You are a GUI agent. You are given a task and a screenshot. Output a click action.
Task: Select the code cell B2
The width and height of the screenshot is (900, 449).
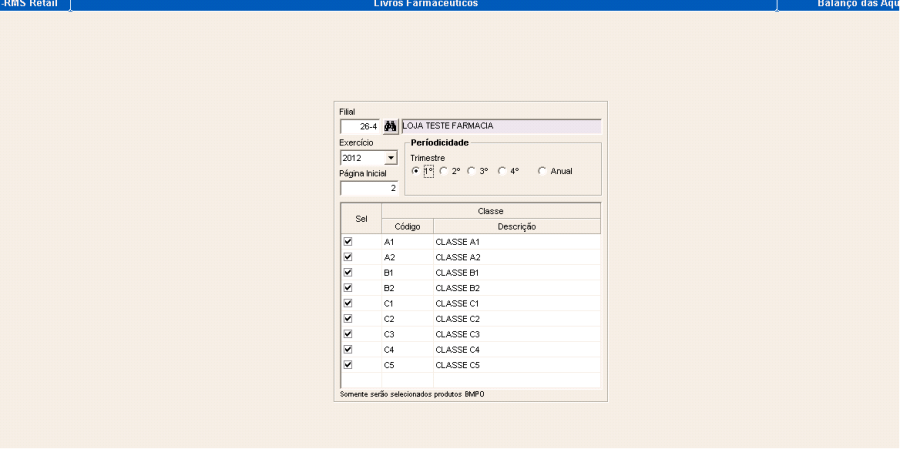pyautogui.click(x=408, y=288)
